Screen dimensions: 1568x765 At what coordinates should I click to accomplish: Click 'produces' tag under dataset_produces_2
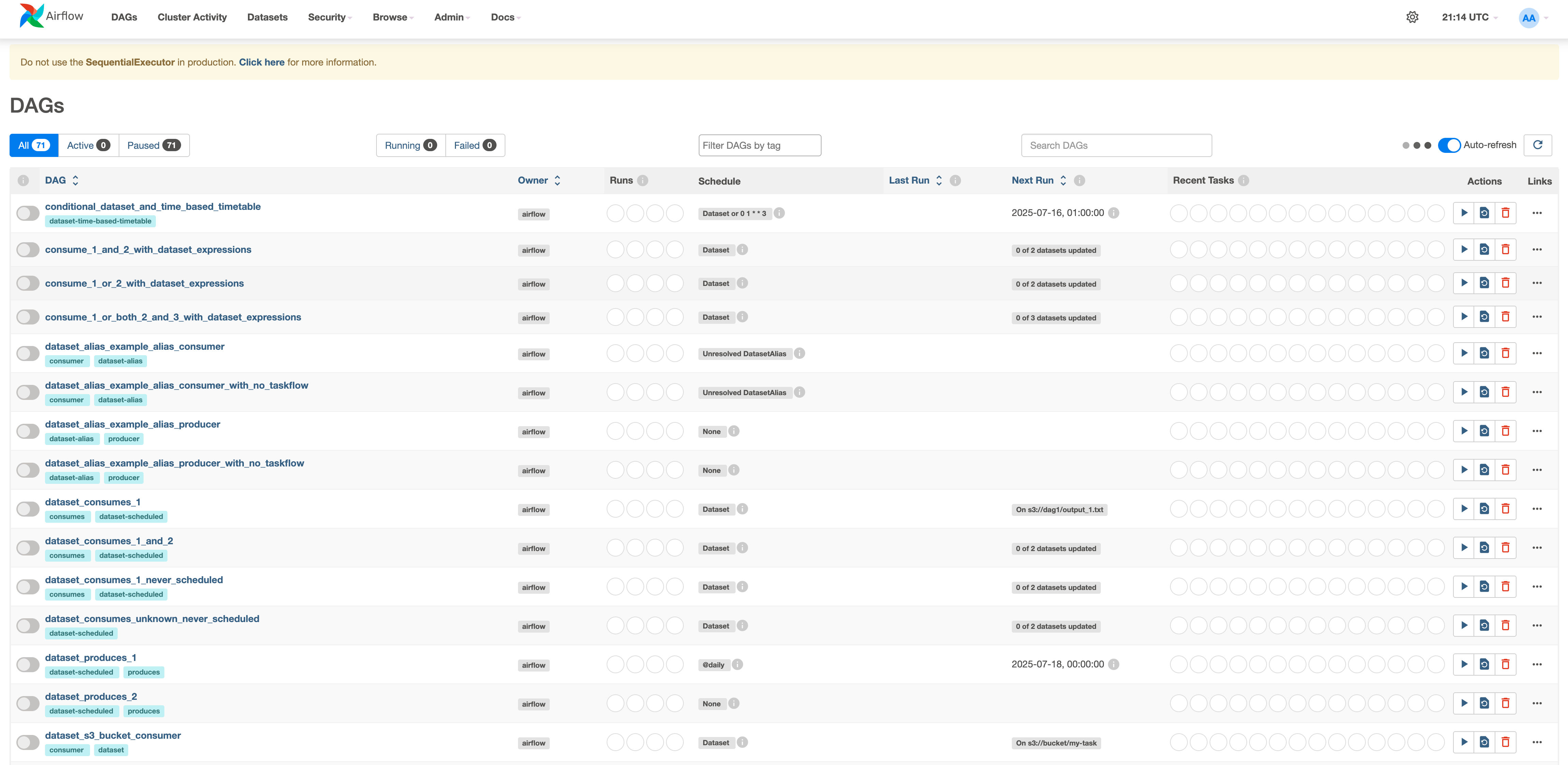click(144, 711)
